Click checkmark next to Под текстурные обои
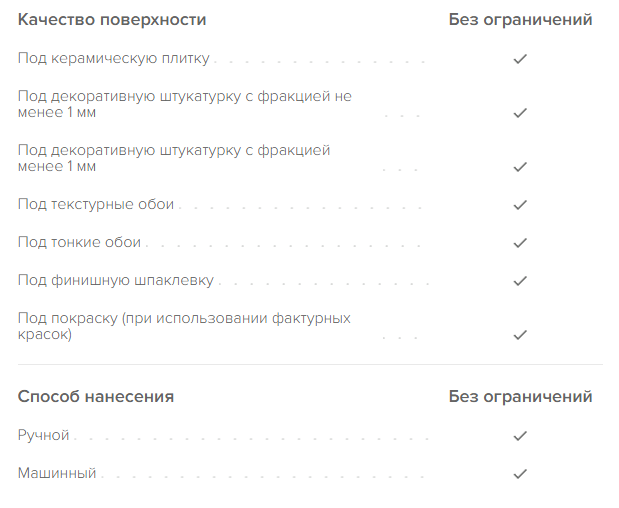Screen dimensions: 619x508 520,205
